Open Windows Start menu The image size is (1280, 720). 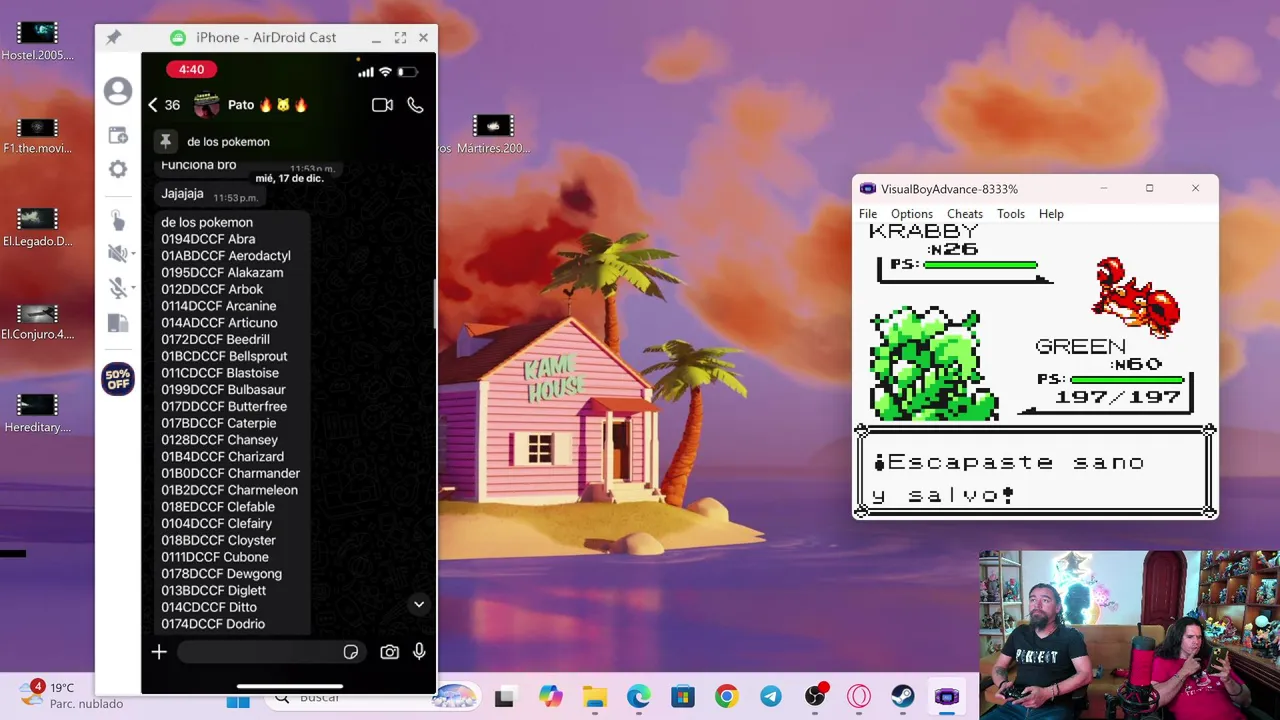(238, 700)
